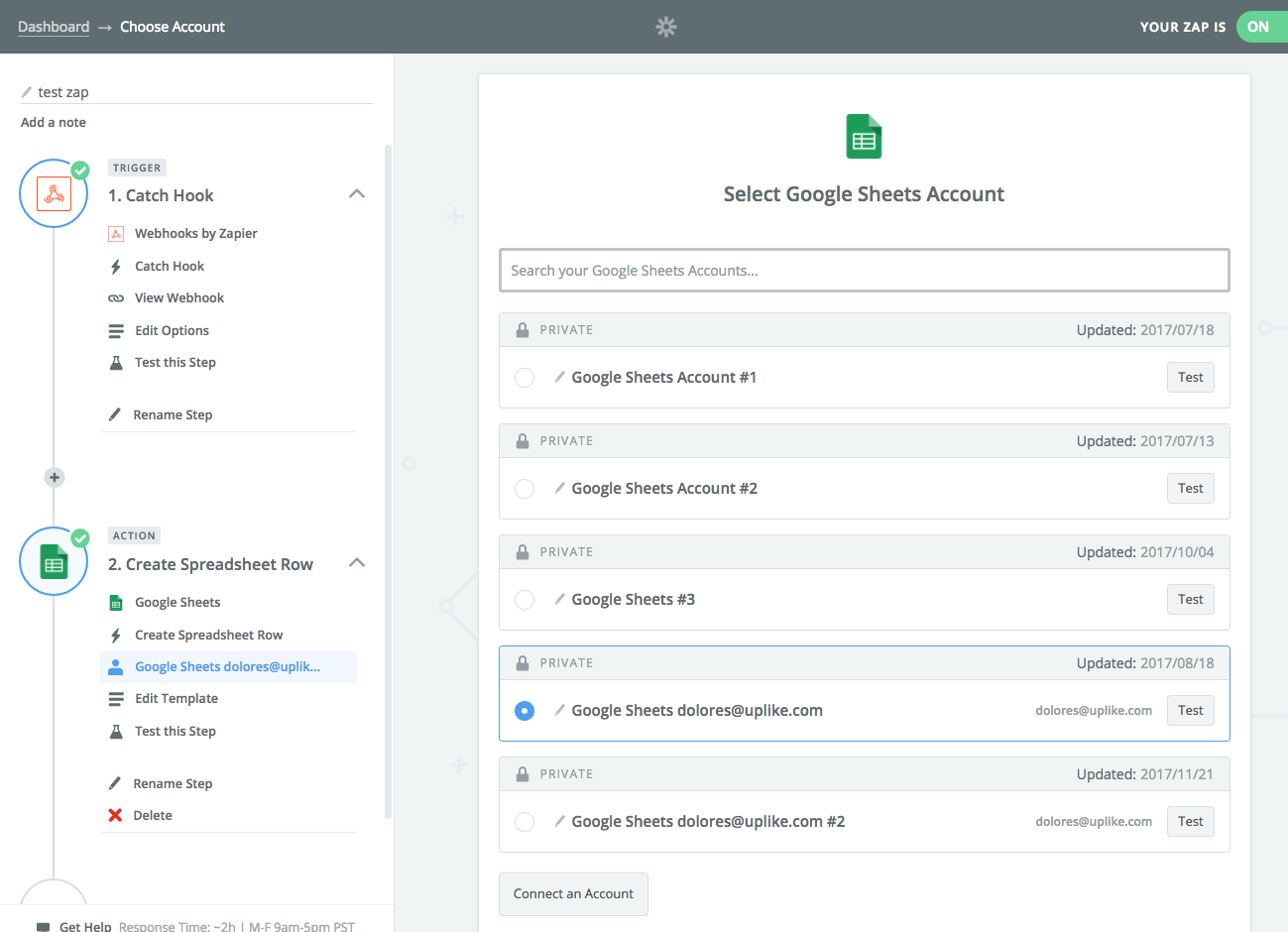Test the Google Sheets dolores@uplike.com connection
This screenshot has height=932, width=1288.
1191,711
